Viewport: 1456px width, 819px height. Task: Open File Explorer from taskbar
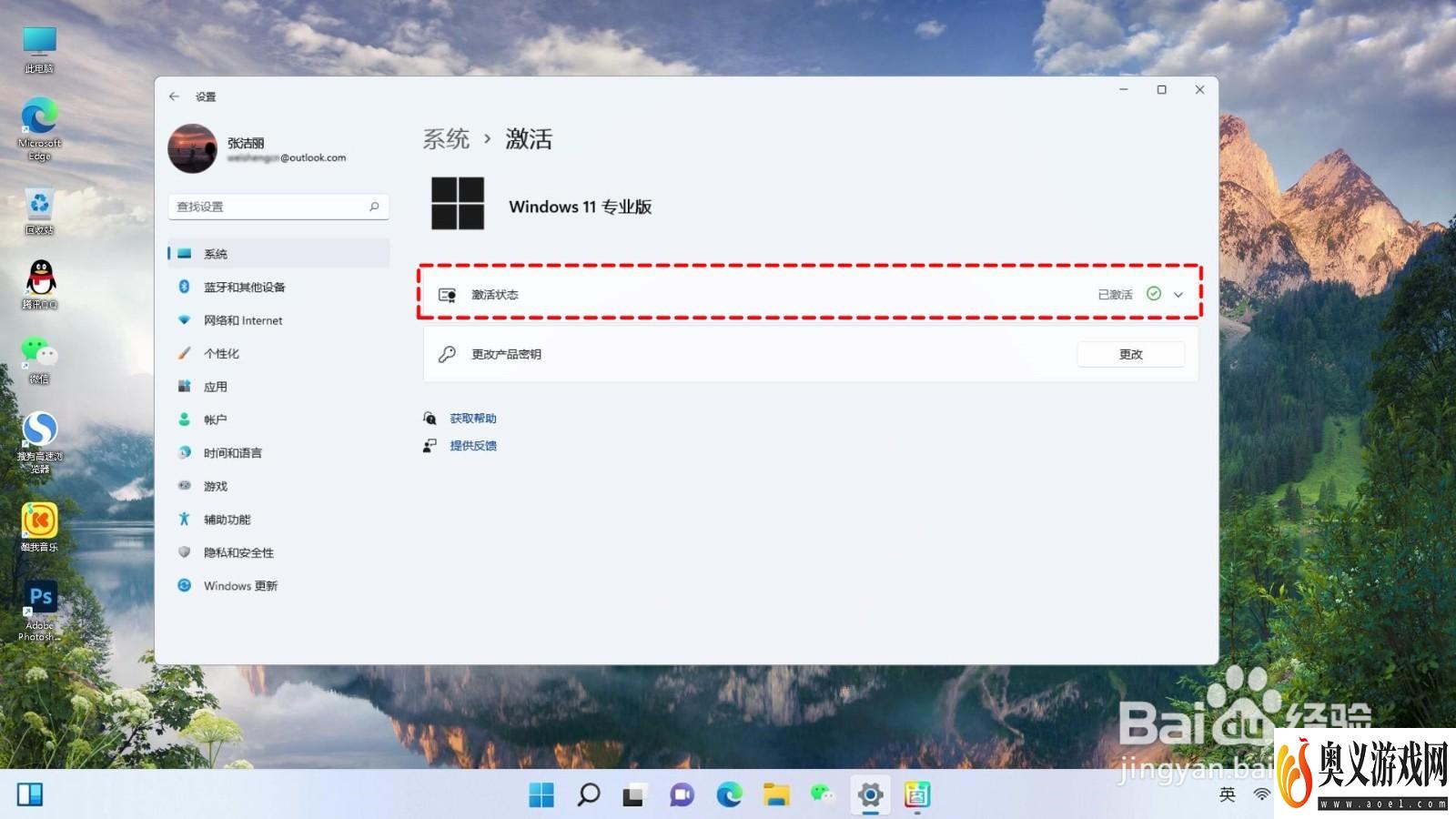(x=776, y=794)
